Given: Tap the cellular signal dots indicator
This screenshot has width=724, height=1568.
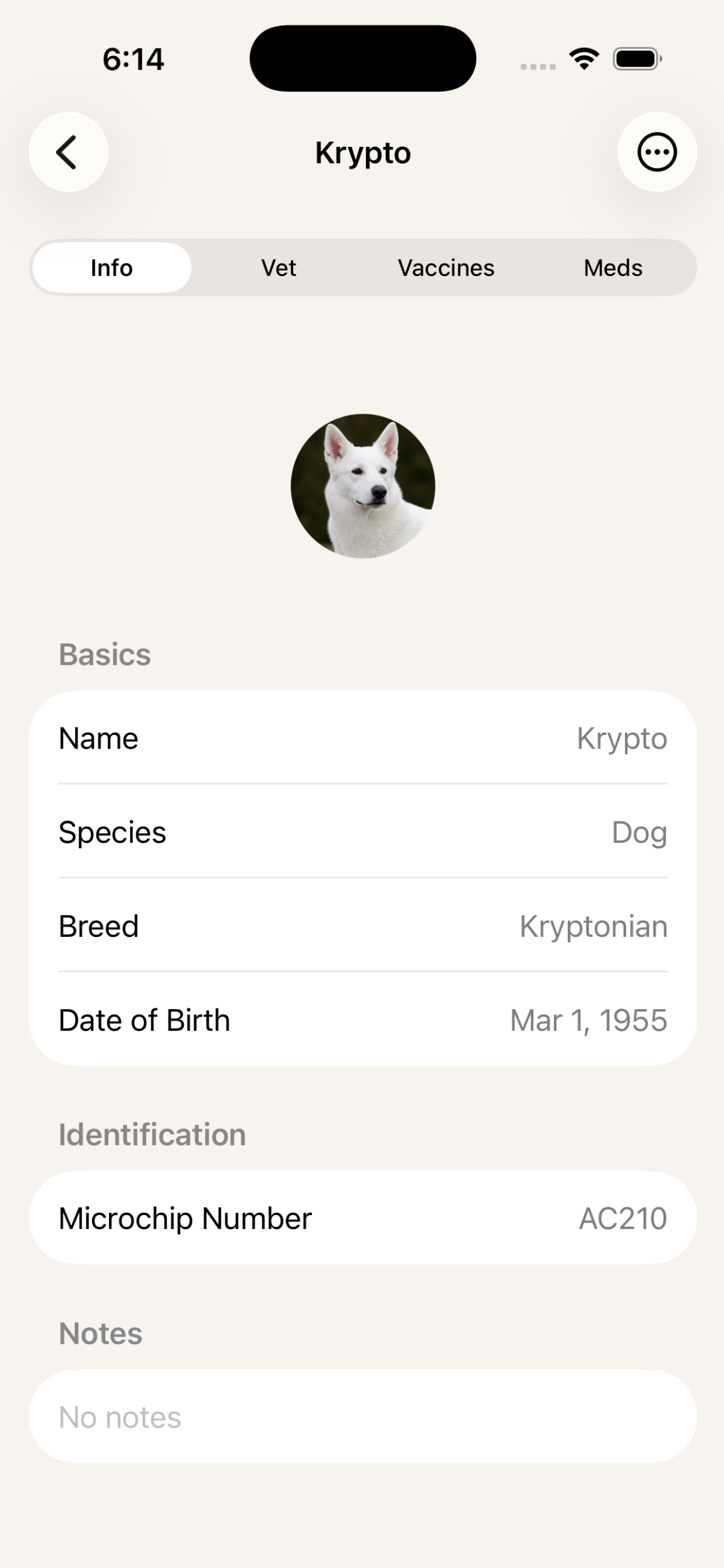Looking at the screenshot, I should click(x=538, y=66).
